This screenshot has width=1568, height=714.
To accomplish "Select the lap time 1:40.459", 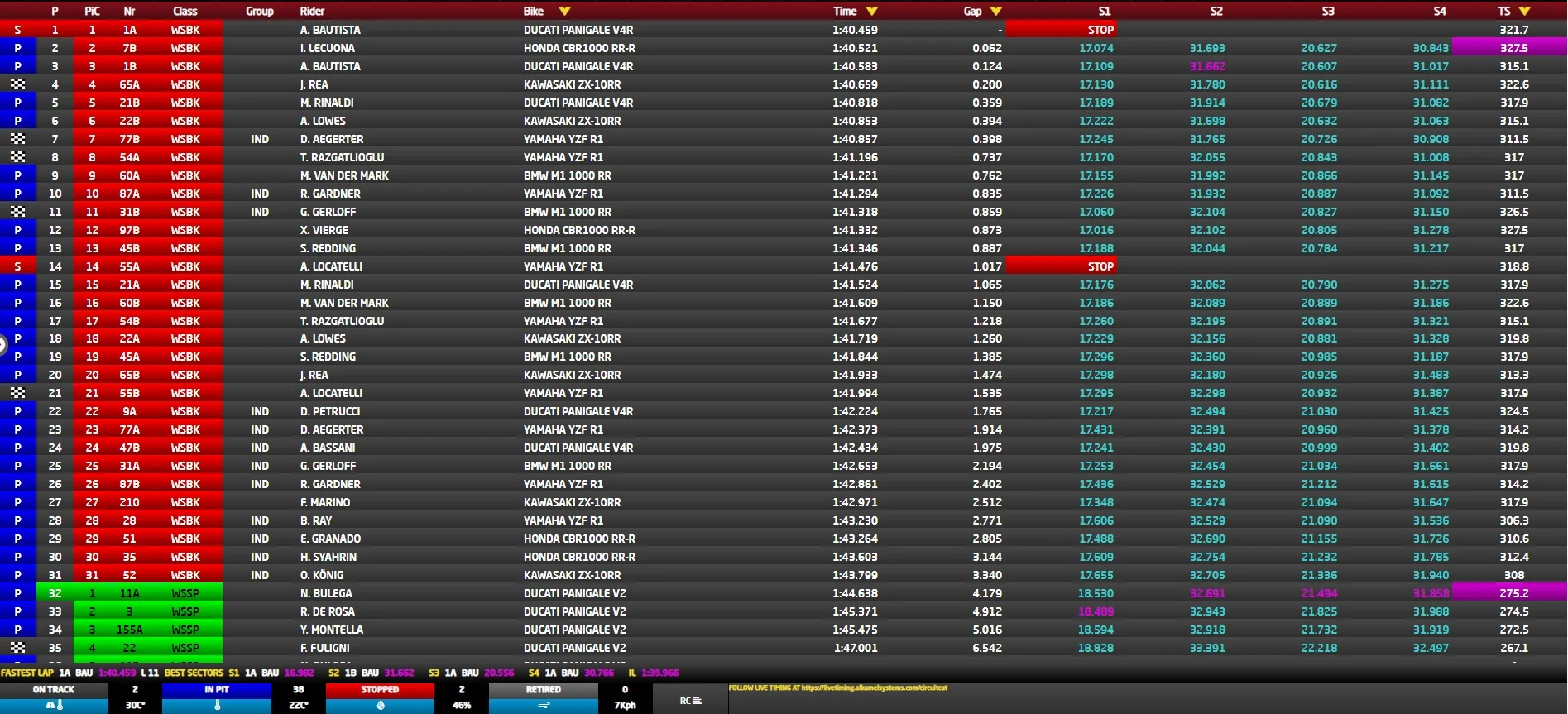I will (x=855, y=30).
